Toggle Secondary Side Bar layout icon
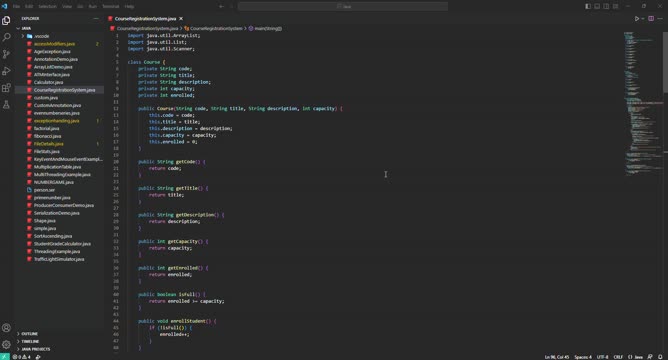Image resolution: width=668 pixels, height=360 pixels. click(606, 6)
